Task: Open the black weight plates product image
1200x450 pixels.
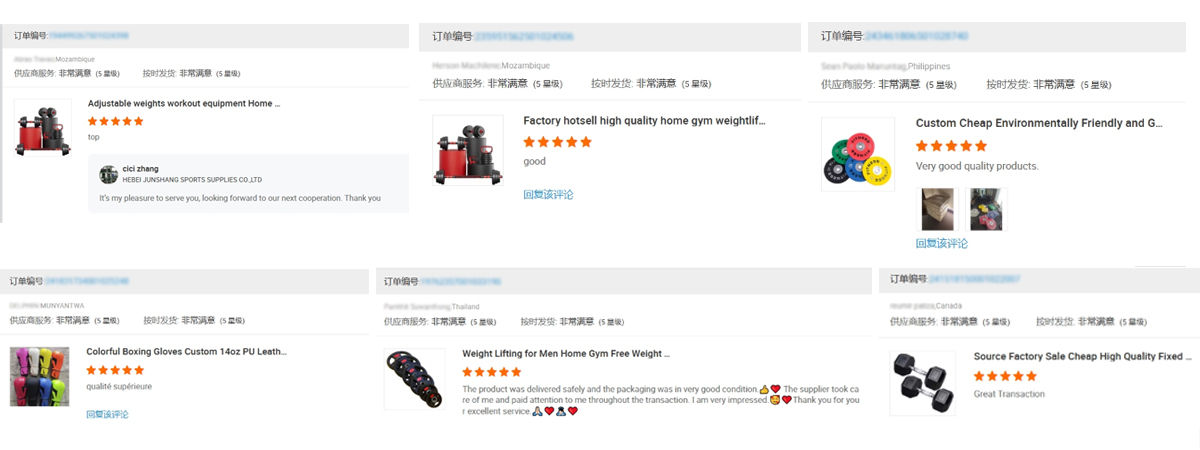Action: 414,379
